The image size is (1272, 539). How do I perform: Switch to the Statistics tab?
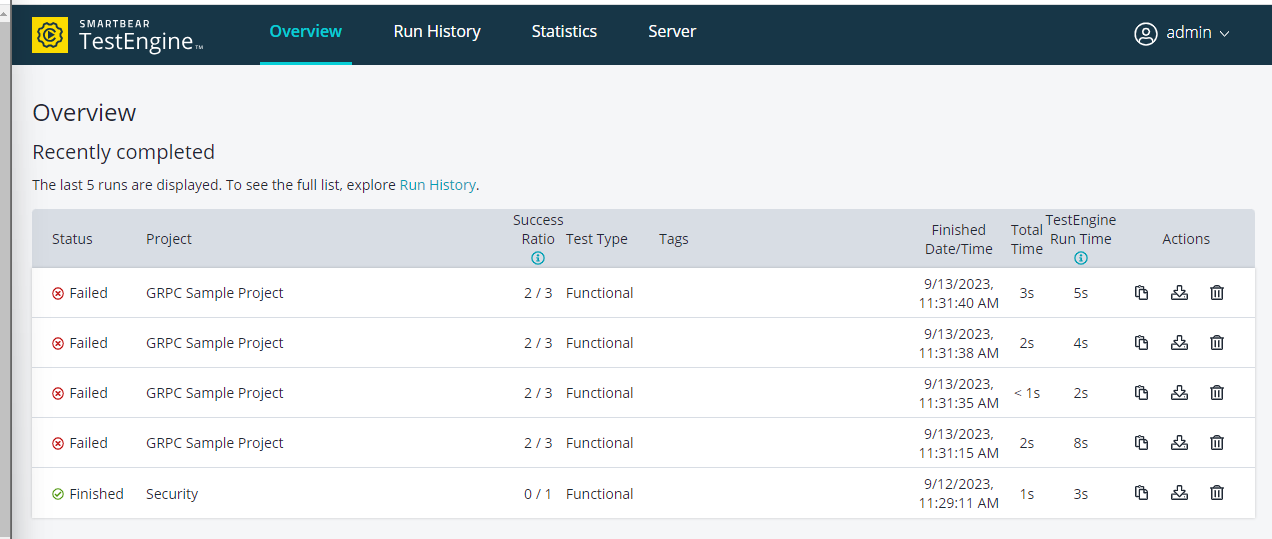[564, 32]
